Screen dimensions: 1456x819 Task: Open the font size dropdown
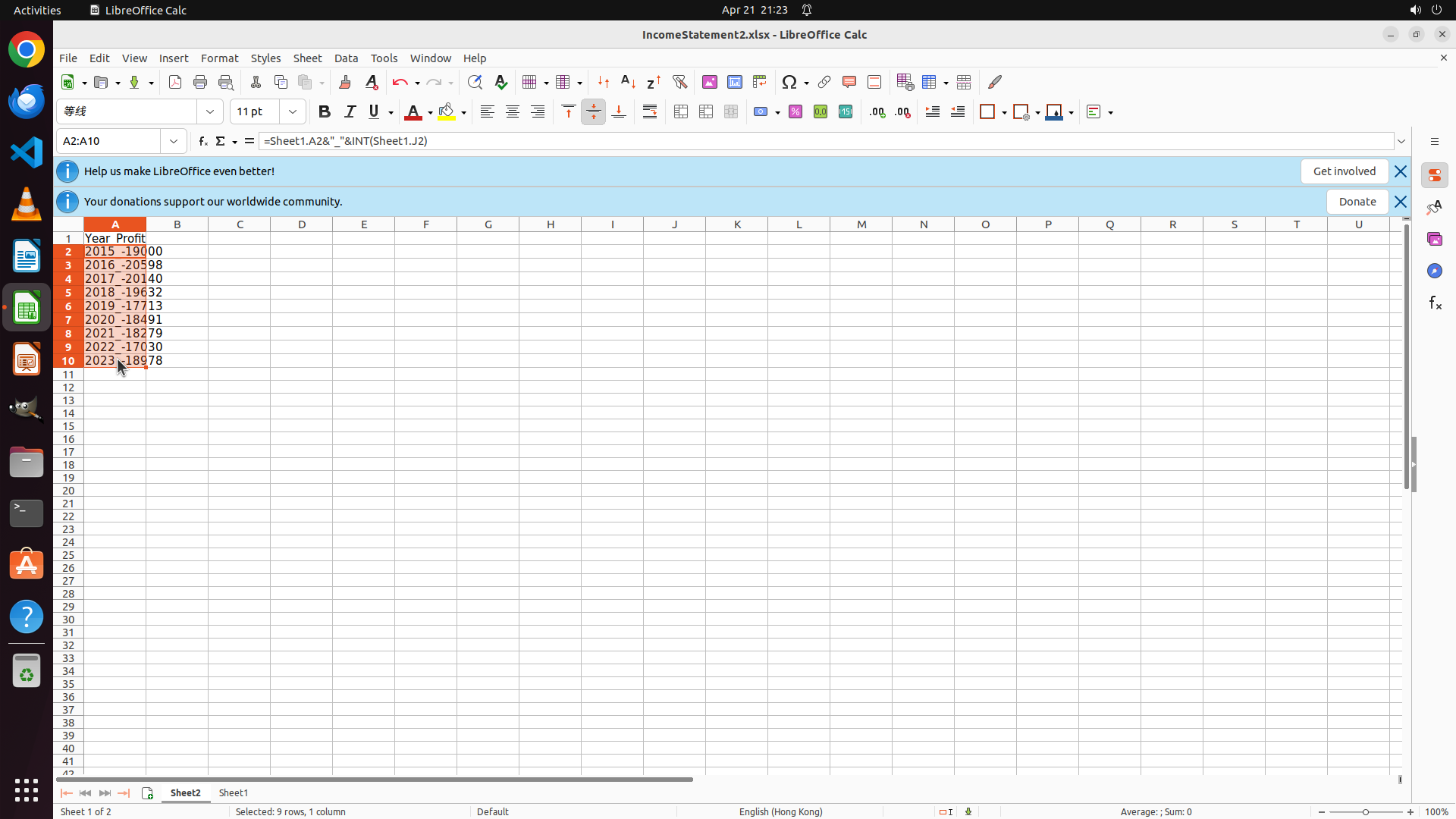click(x=293, y=112)
